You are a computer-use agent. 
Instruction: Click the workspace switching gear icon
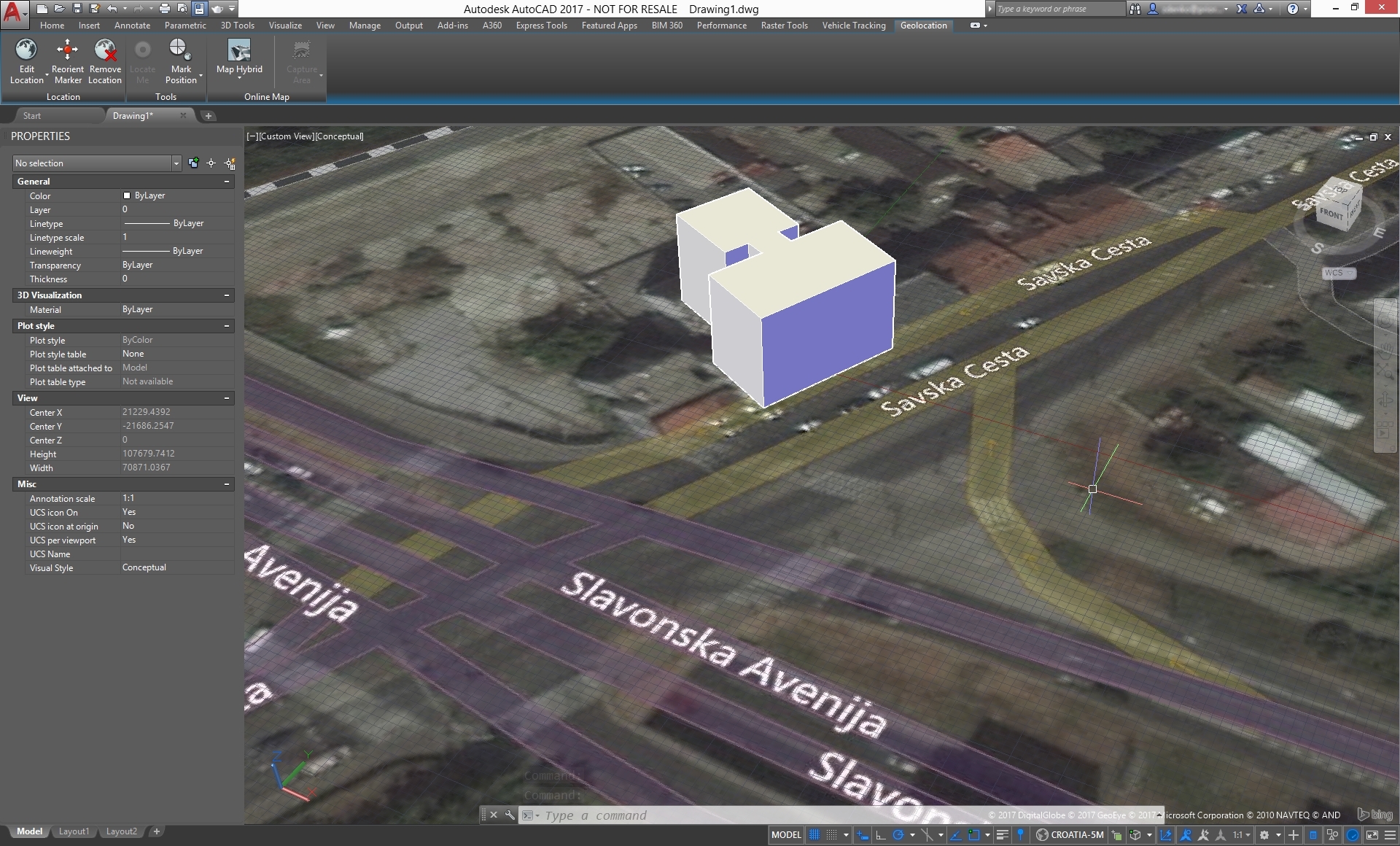pos(1264,835)
